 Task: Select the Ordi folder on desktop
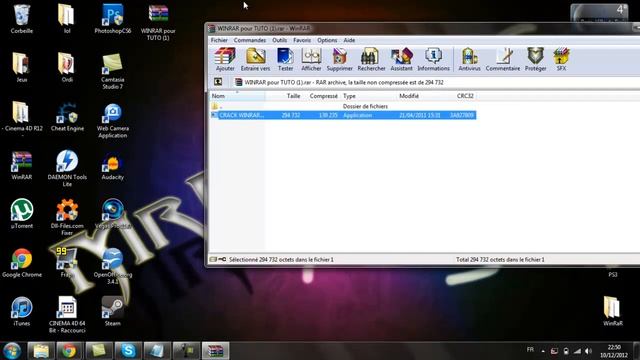click(x=67, y=67)
